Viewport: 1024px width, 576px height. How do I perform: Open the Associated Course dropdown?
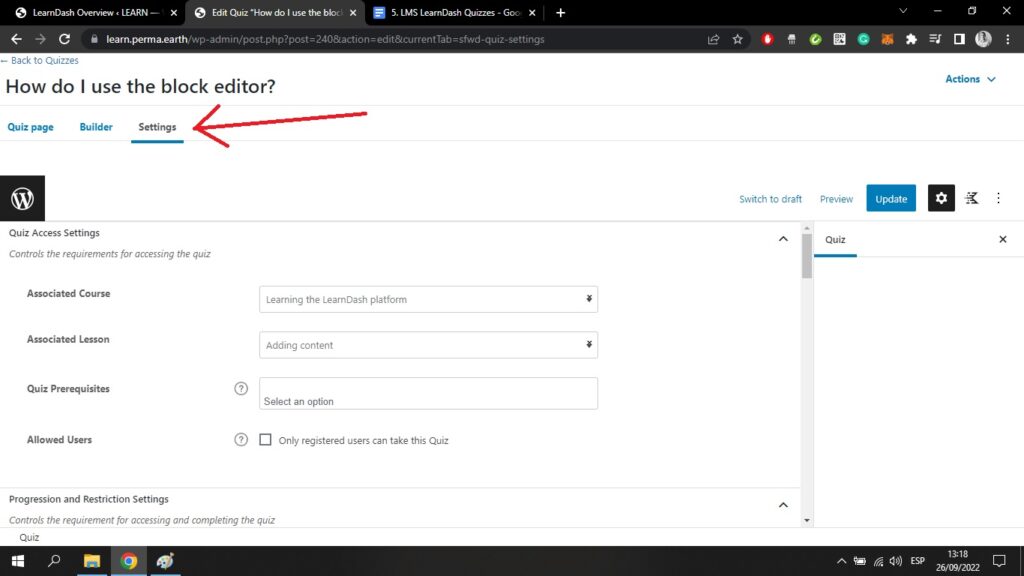click(428, 299)
